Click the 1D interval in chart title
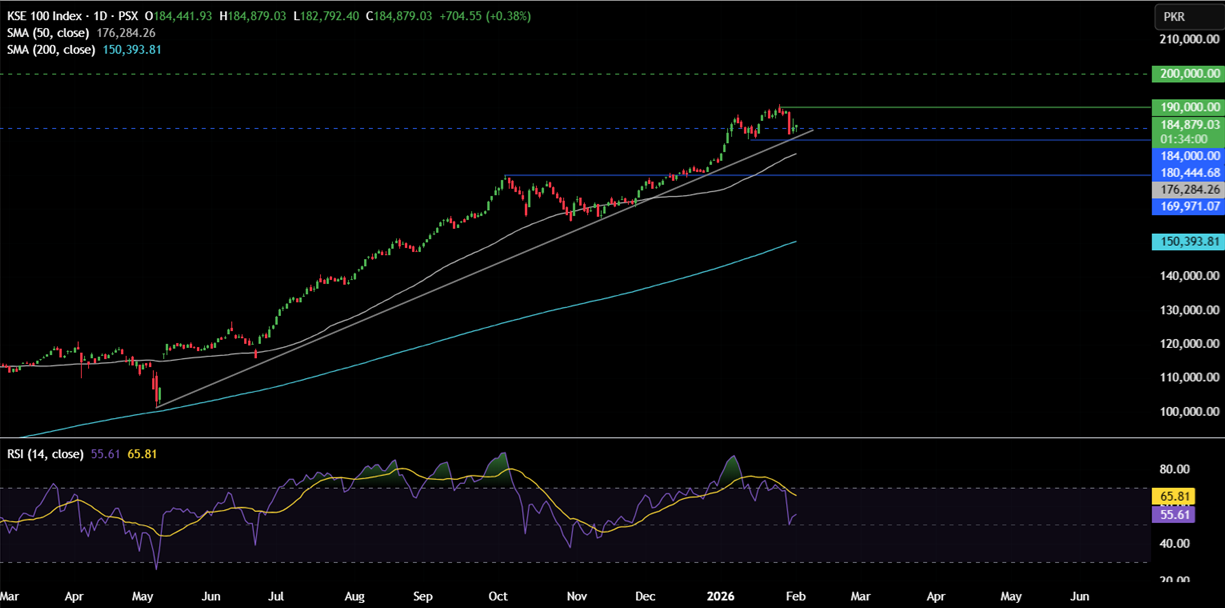Viewport: 1225px width, 608px height. pyautogui.click(x=102, y=17)
